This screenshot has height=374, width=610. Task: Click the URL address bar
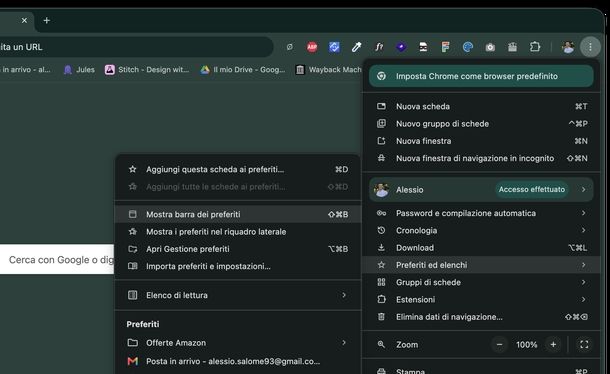click(x=136, y=47)
